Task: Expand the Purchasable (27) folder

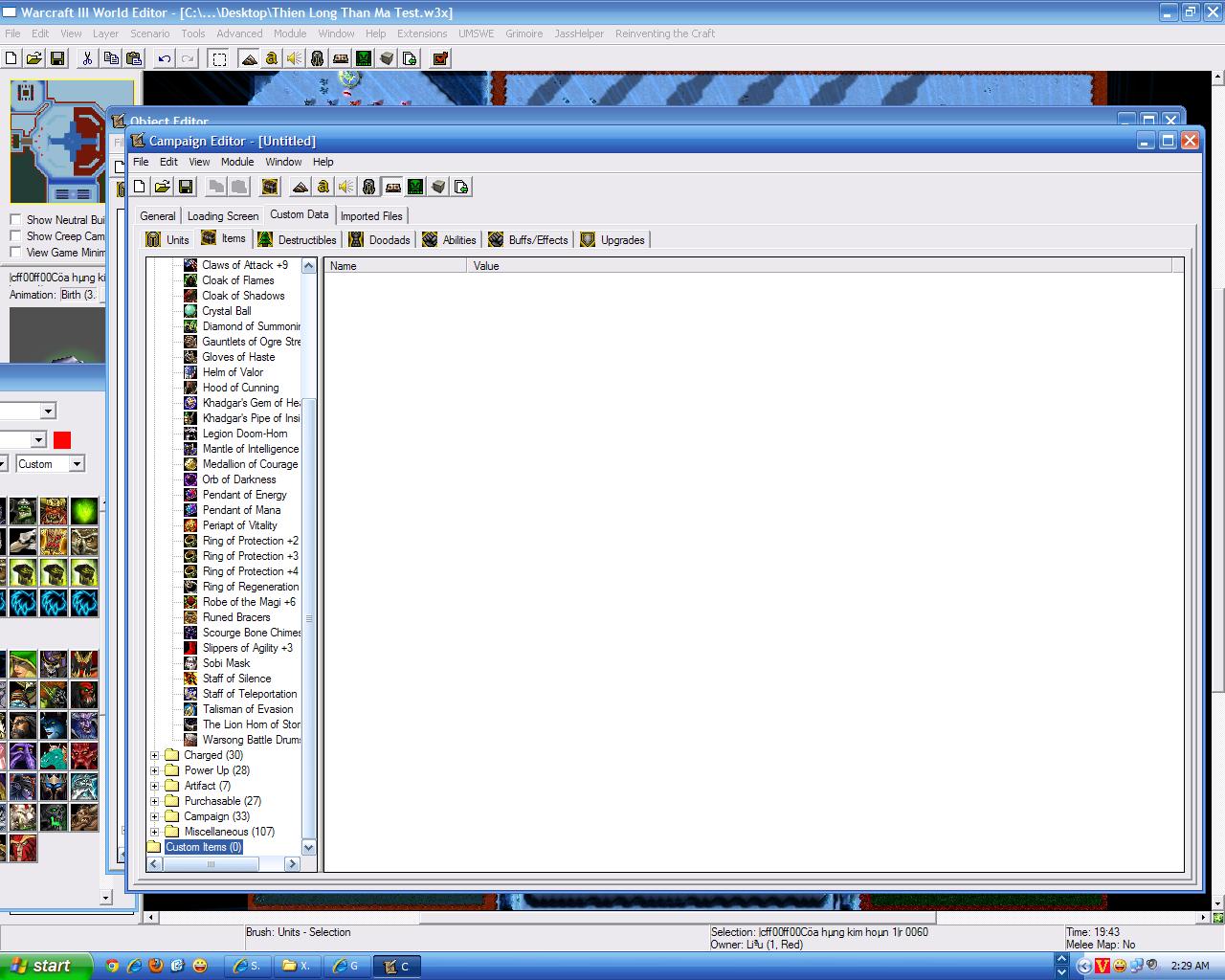Action: (x=155, y=801)
